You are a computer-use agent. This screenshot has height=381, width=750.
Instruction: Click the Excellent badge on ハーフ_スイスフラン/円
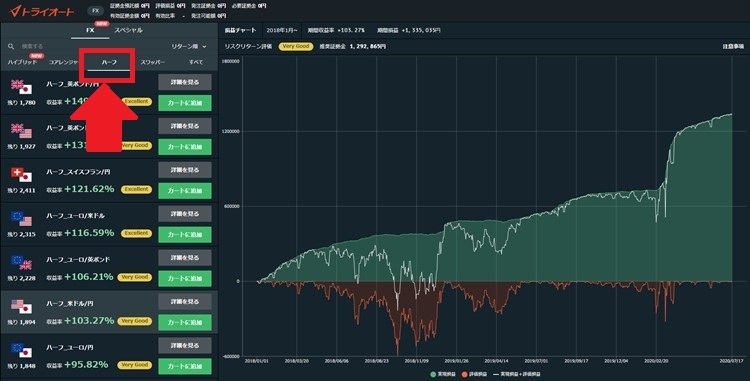136,189
